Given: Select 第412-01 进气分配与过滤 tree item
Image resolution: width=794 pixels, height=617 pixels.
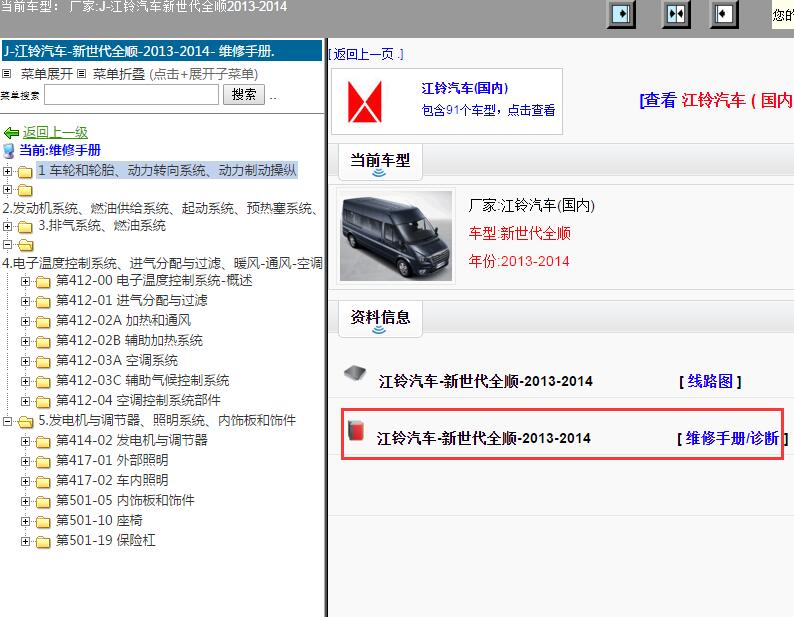Looking at the screenshot, I should (132, 301).
